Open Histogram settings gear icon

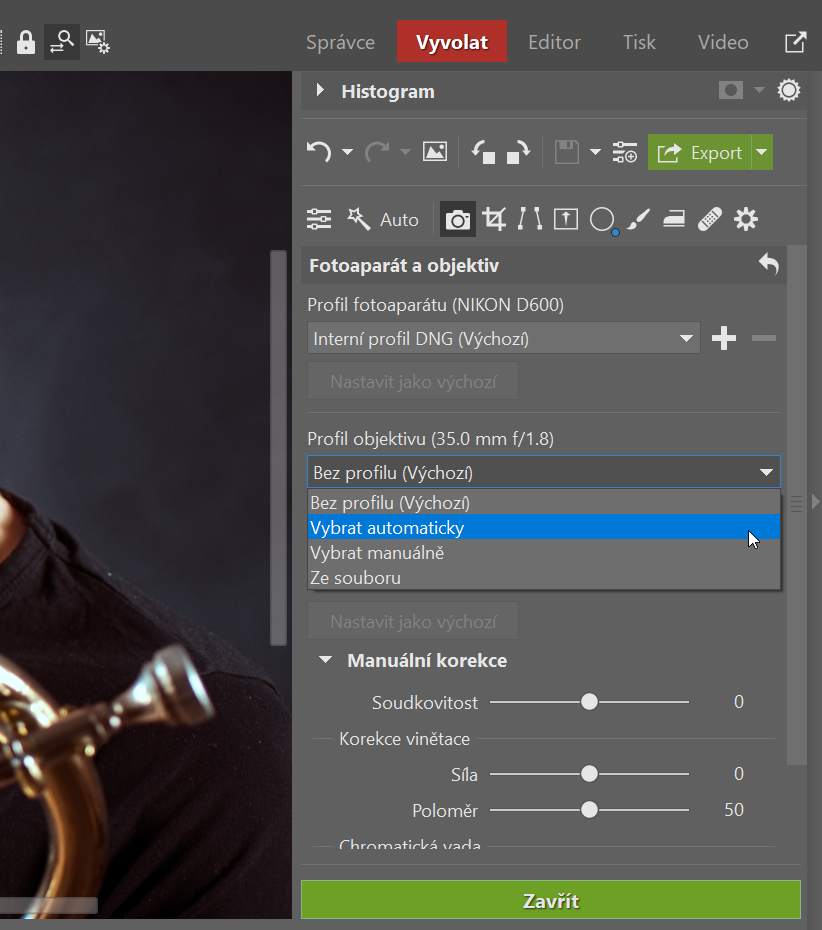tap(789, 91)
